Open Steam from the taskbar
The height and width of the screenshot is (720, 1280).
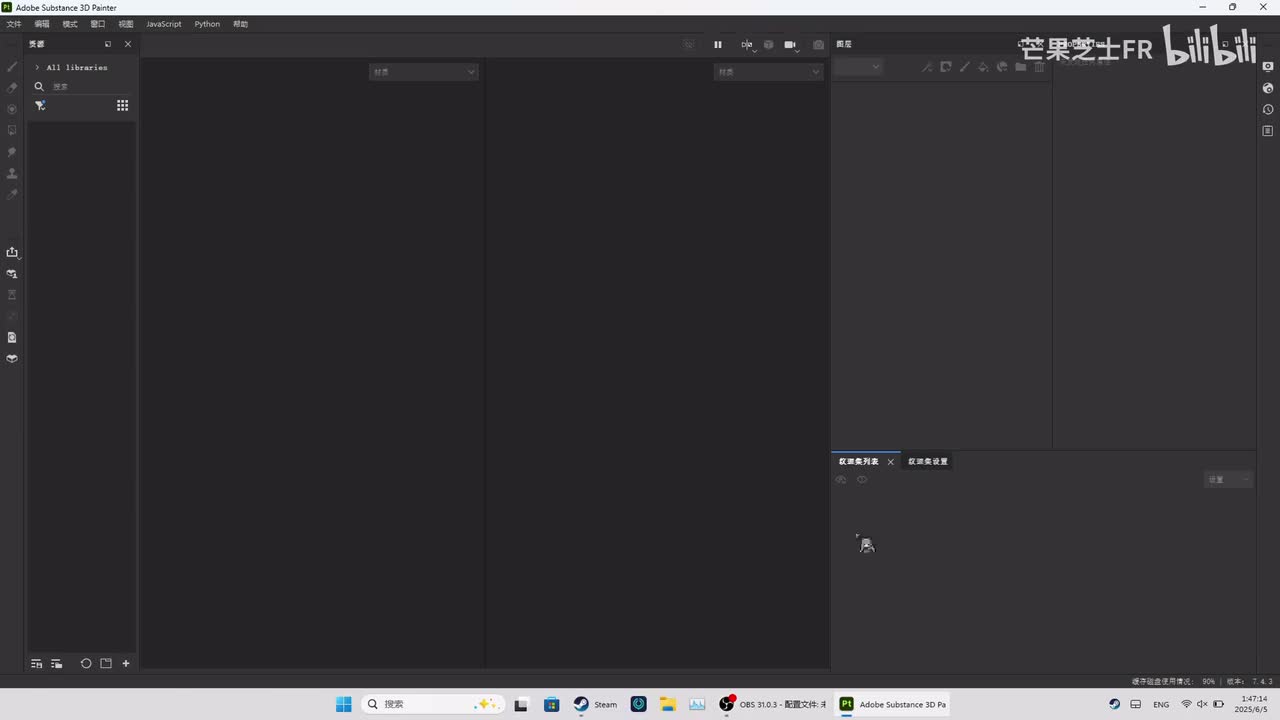click(x=595, y=704)
